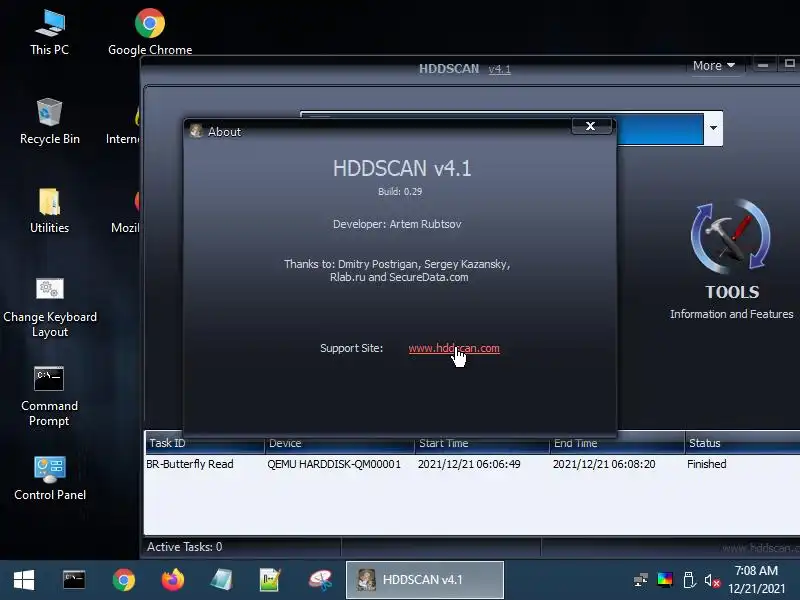Launch Chrome from the taskbar
The height and width of the screenshot is (600, 800).
pos(123,580)
